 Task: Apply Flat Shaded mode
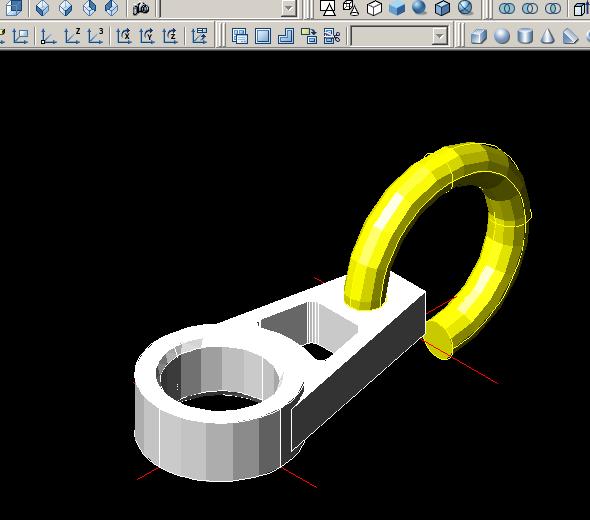pos(397,8)
